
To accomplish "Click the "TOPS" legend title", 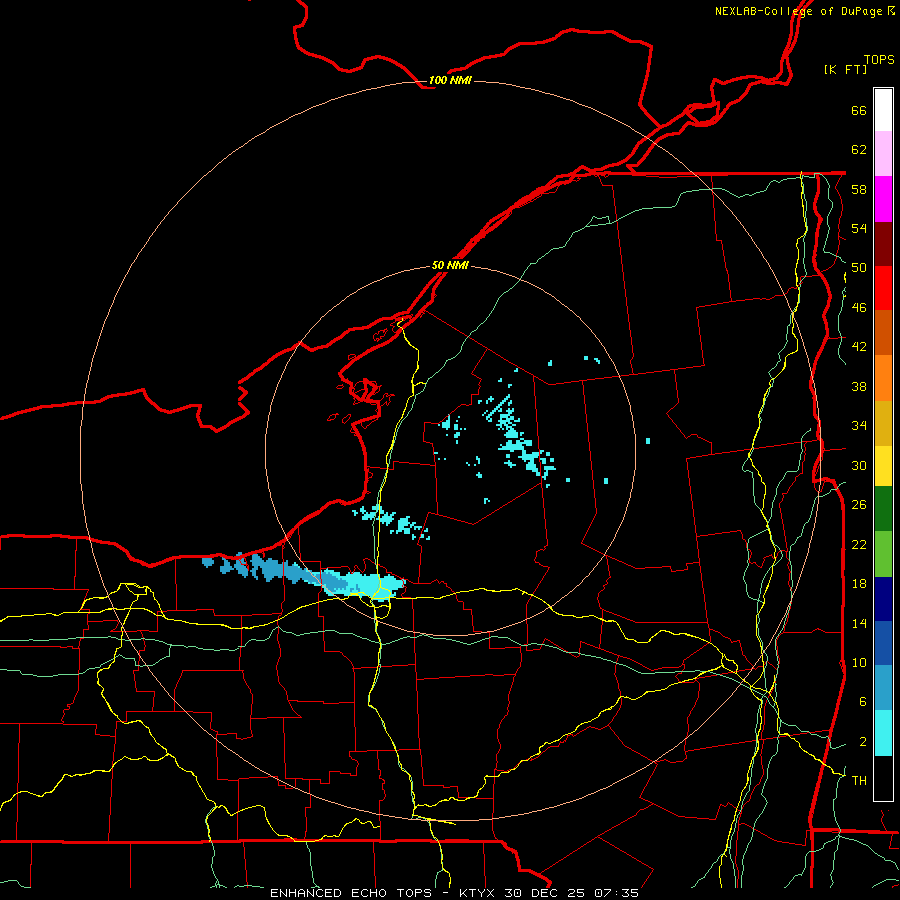I will (879, 59).
